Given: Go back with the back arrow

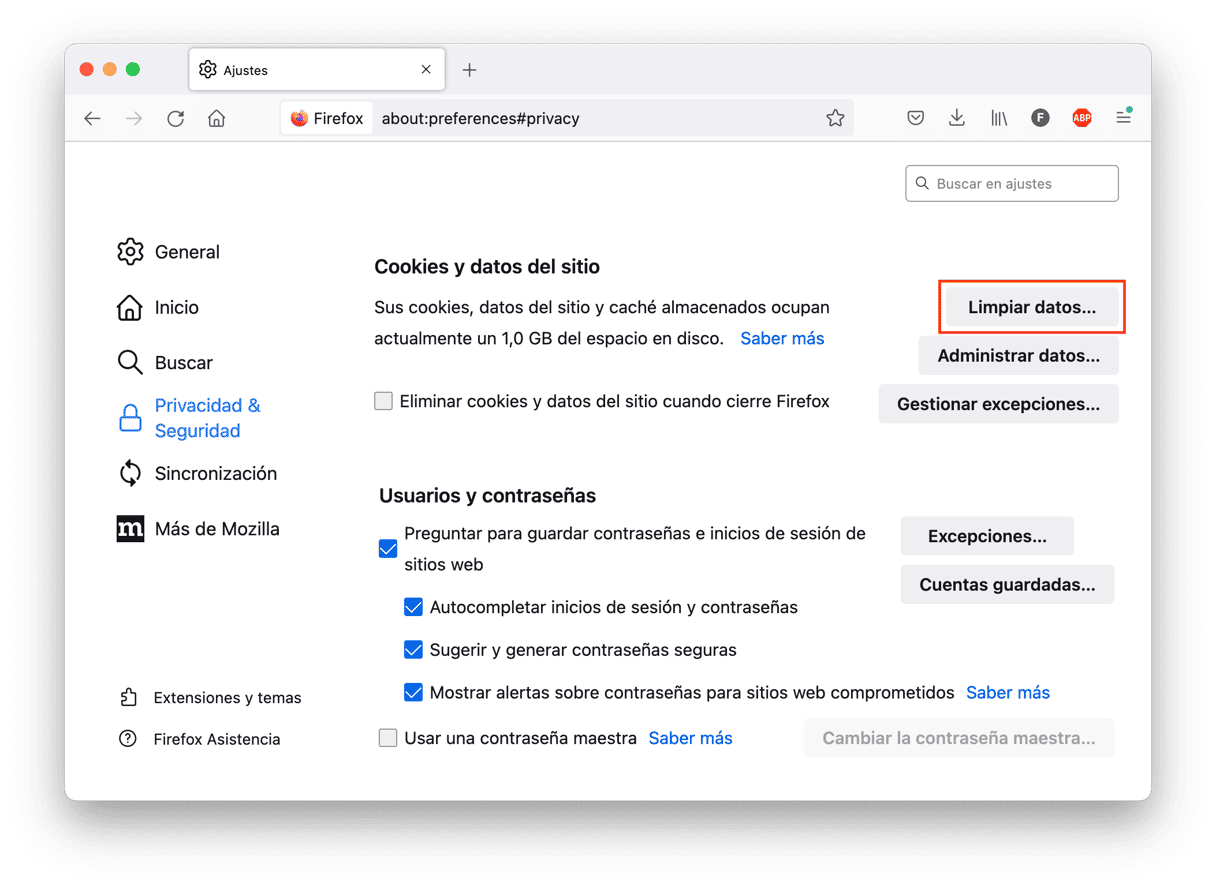Looking at the screenshot, I should [92, 118].
